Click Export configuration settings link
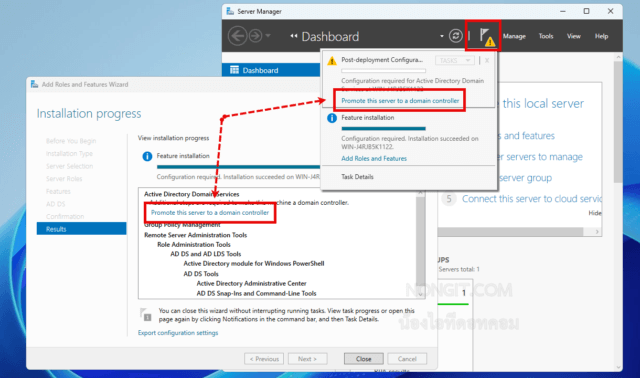This screenshot has height=378, width=640. (x=178, y=333)
